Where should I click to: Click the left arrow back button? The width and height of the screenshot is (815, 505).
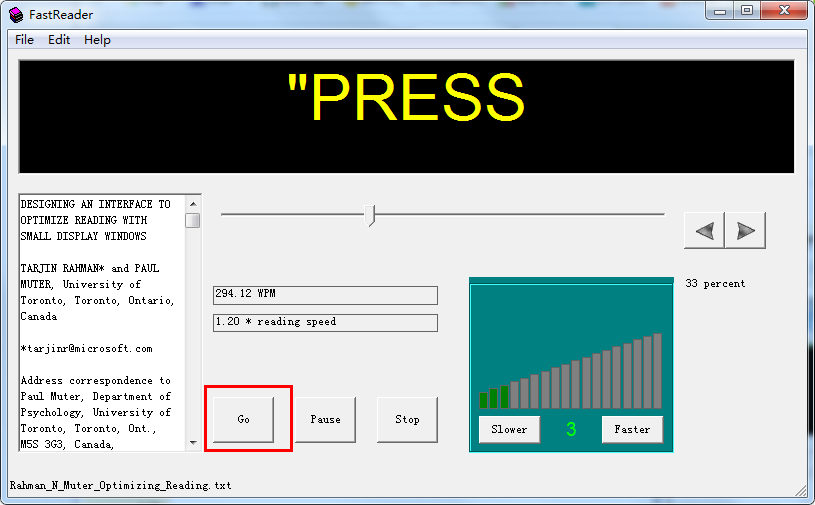704,230
